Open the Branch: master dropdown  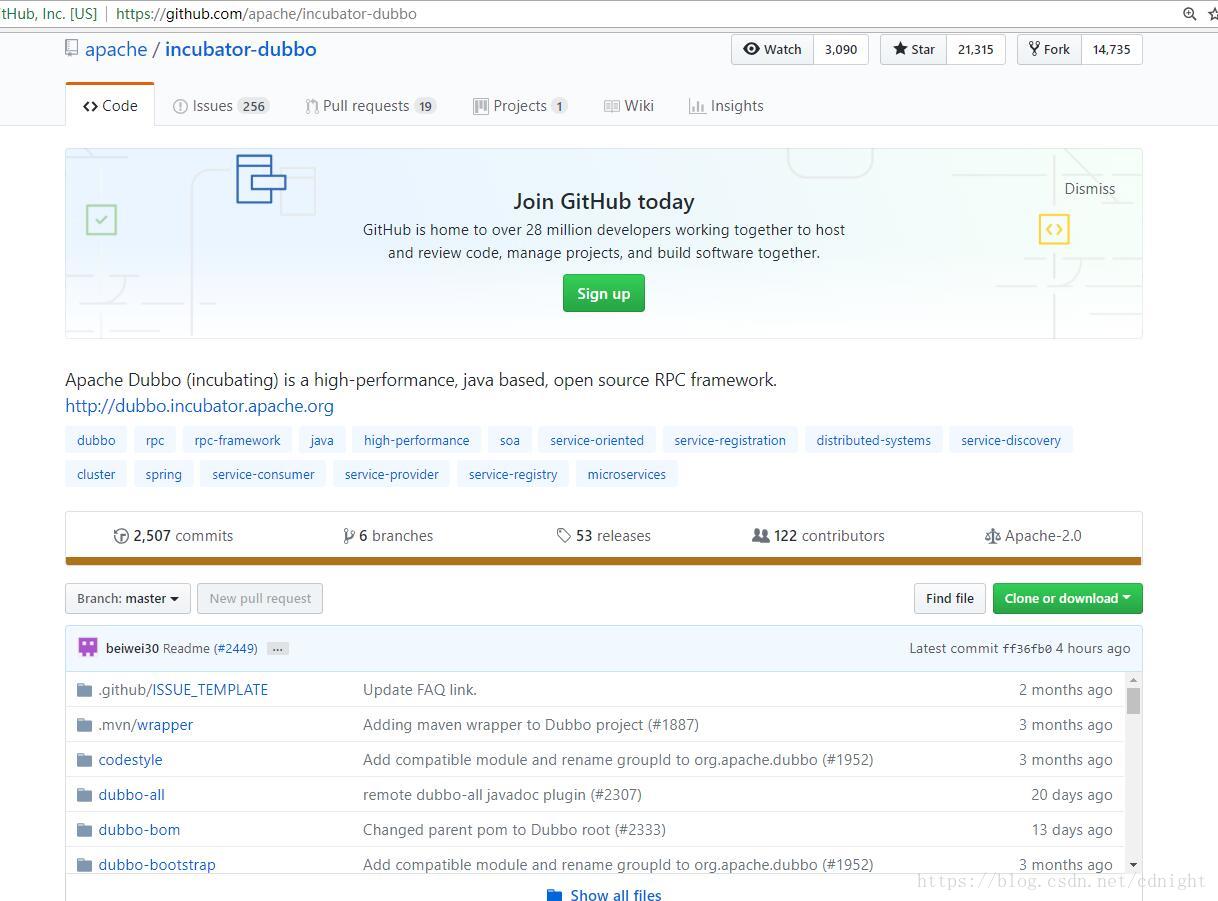click(x=128, y=598)
